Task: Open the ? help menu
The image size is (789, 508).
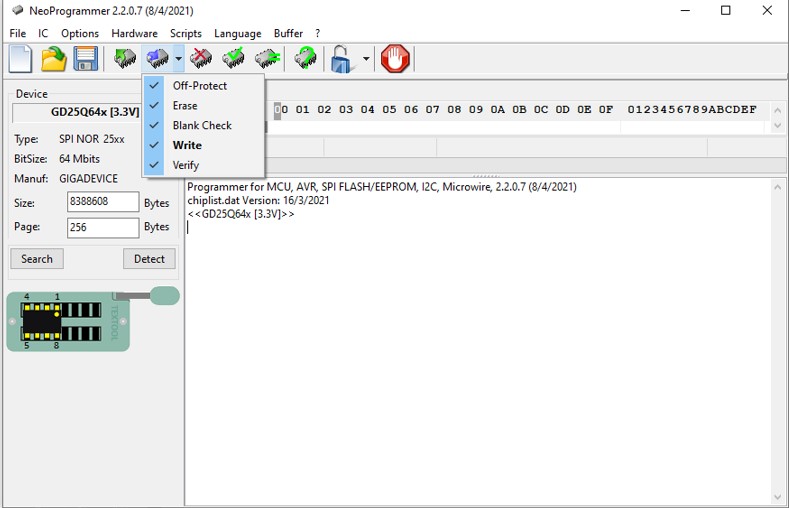Action: [318, 34]
